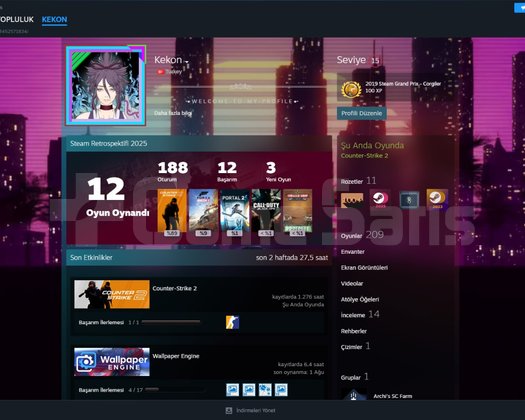Click the Kekon profile avatar picture
This screenshot has width=525, height=420.
pos(106,86)
